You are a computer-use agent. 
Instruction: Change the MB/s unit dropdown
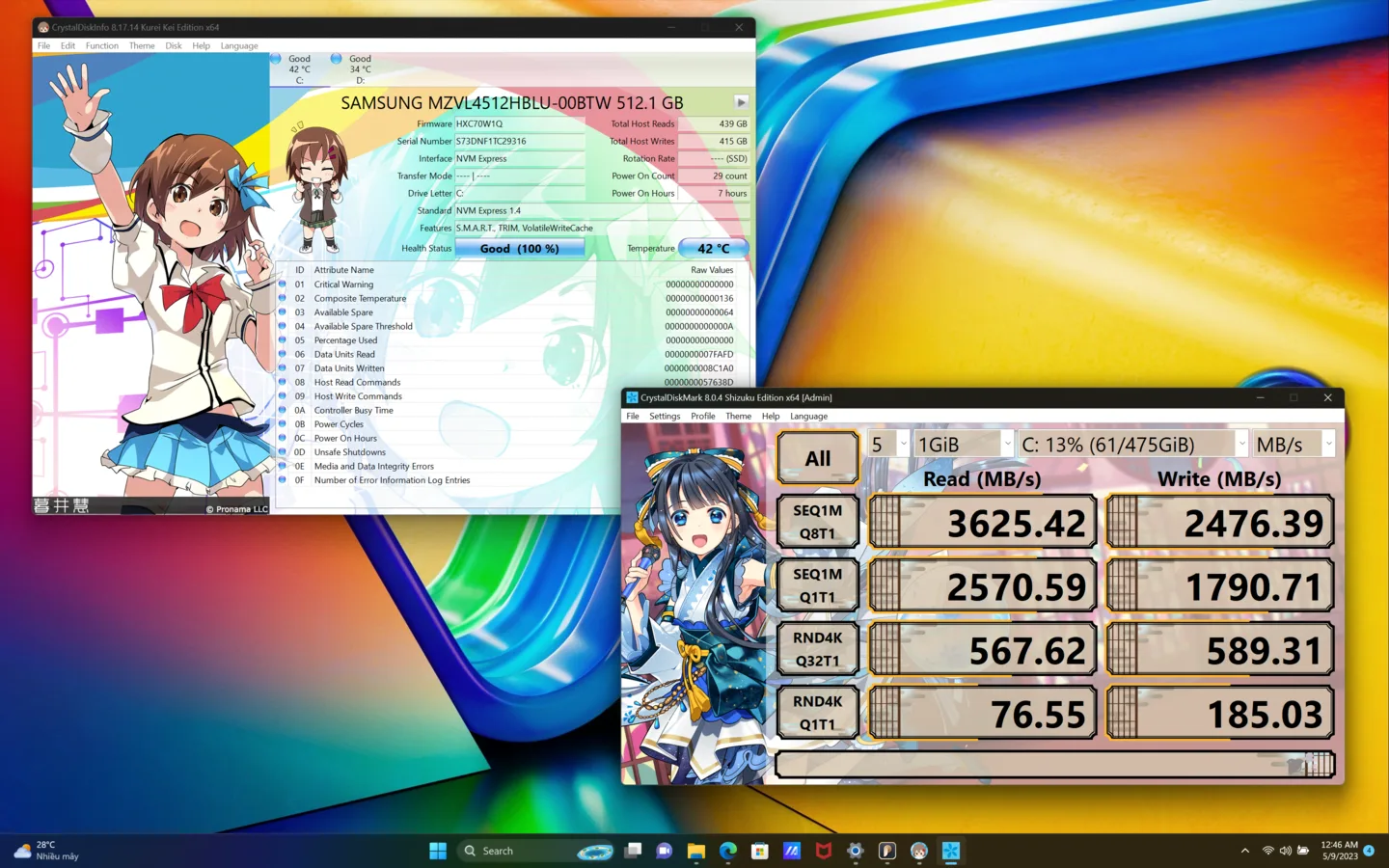pyautogui.click(x=1294, y=445)
